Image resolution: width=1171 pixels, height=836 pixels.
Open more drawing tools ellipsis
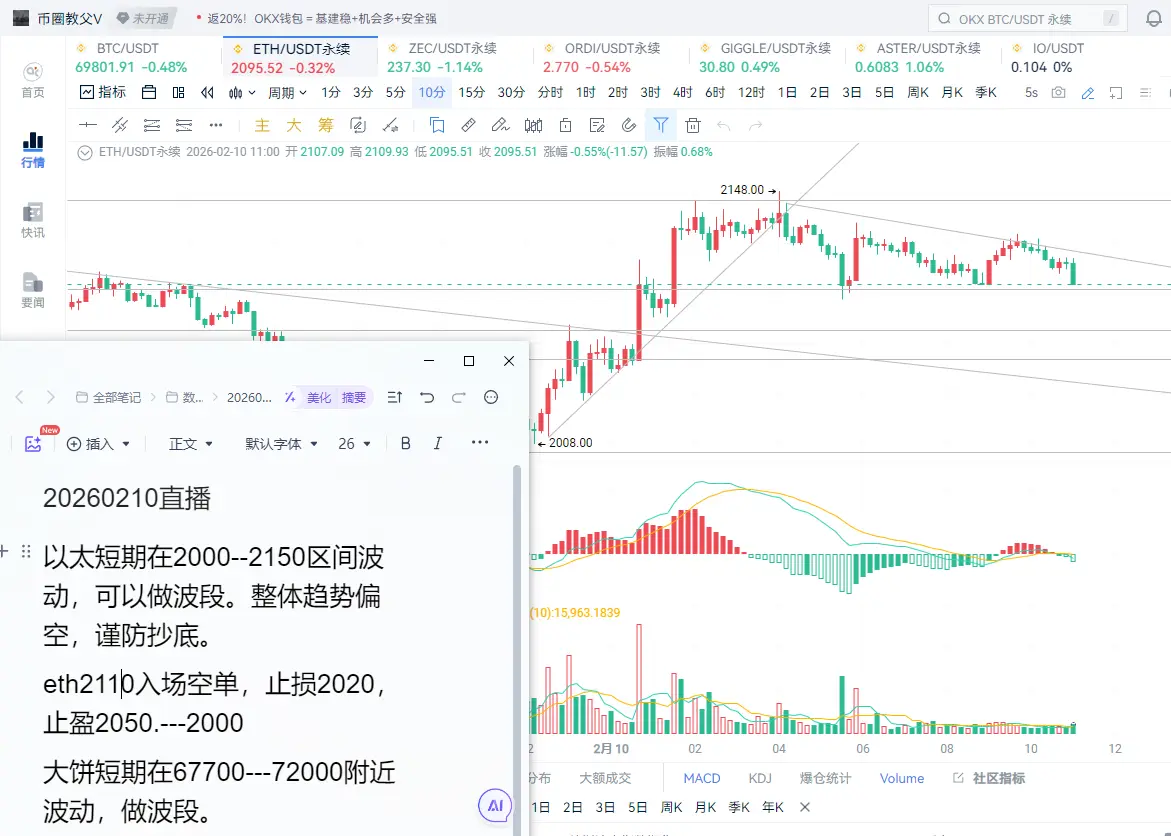(216, 125)
